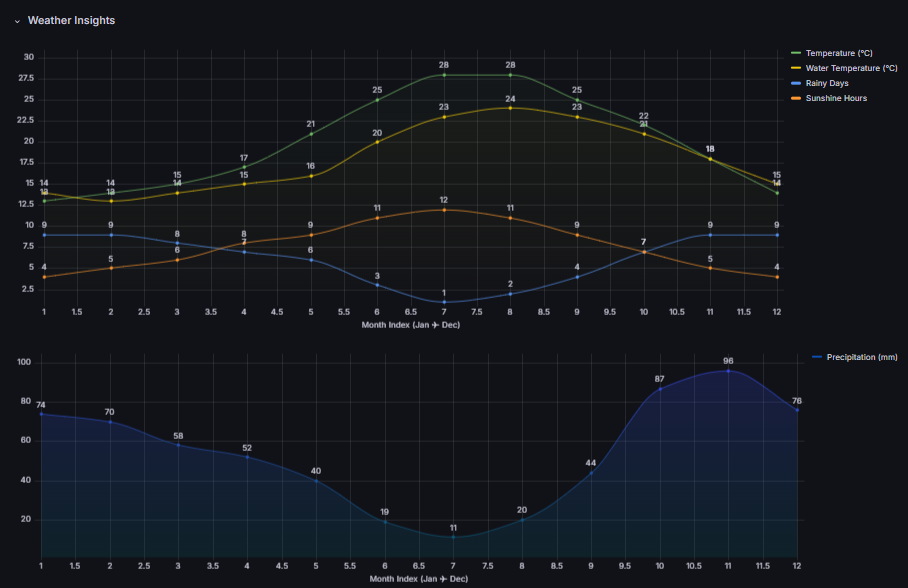Click the Sunshine Hours peak point labeled 12
The height and width of the screenshot is (588, 908).
tap(444, 210)
